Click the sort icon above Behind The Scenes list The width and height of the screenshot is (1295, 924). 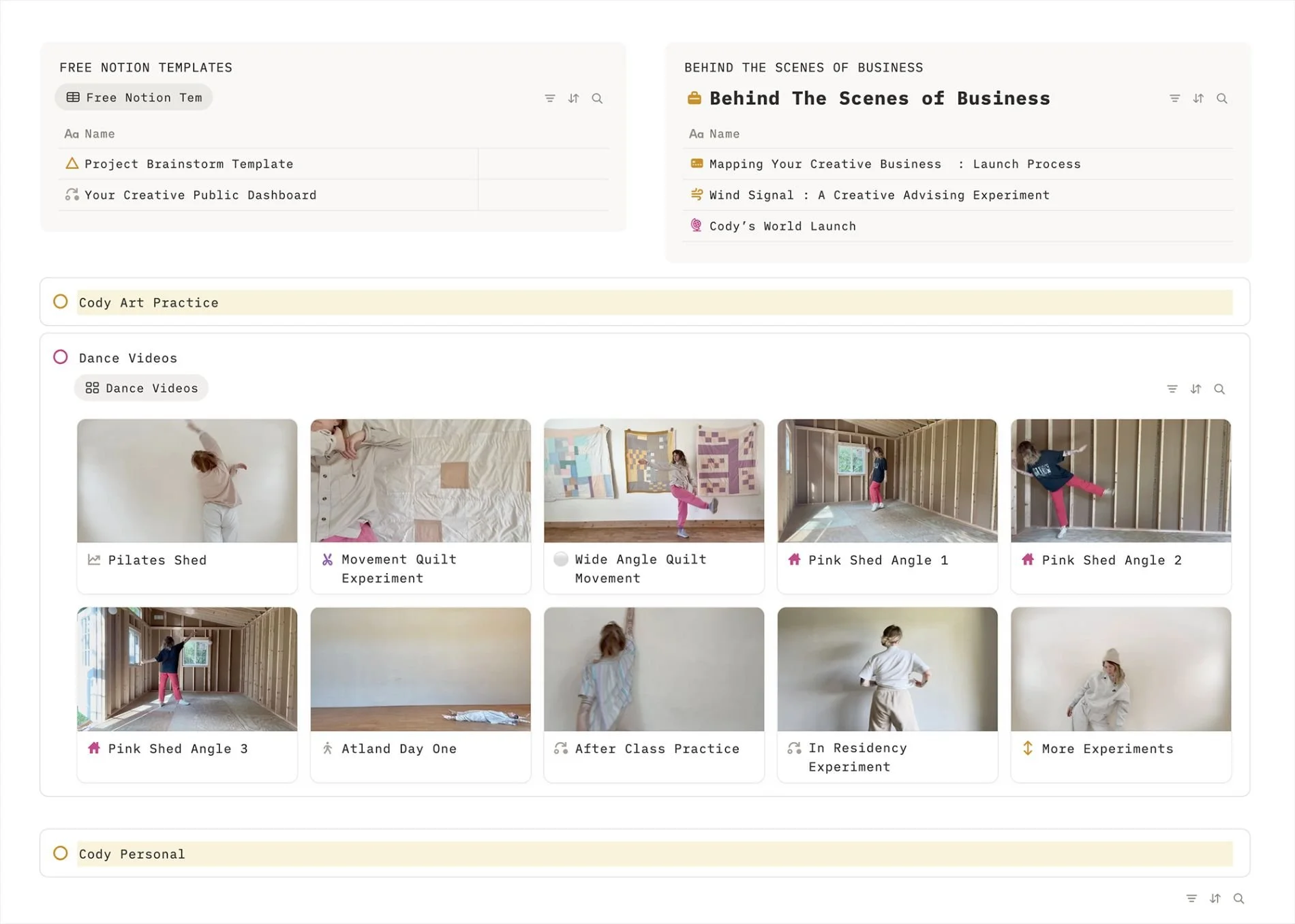[1198, 98]
